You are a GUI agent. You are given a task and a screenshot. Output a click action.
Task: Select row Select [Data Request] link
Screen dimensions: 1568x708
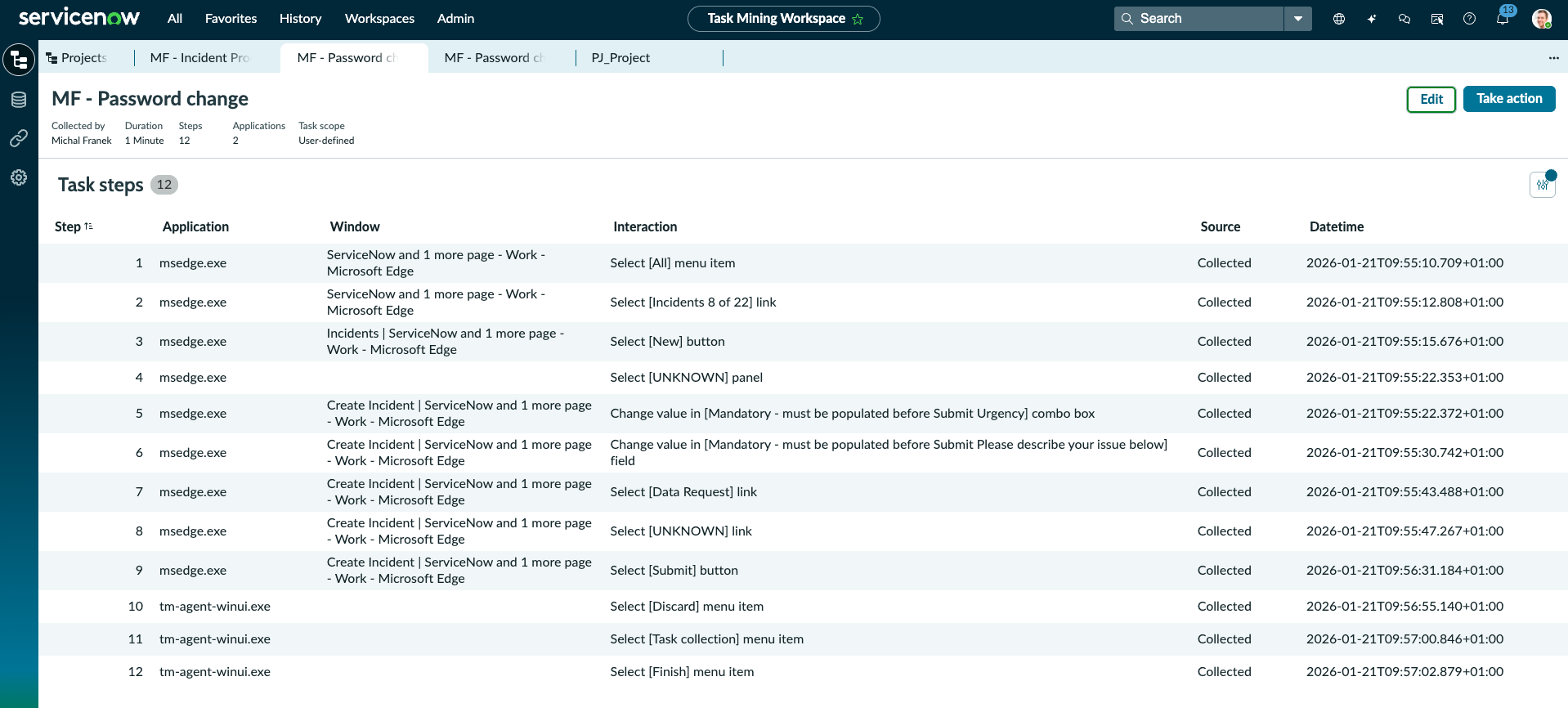(x=803, y=492)
